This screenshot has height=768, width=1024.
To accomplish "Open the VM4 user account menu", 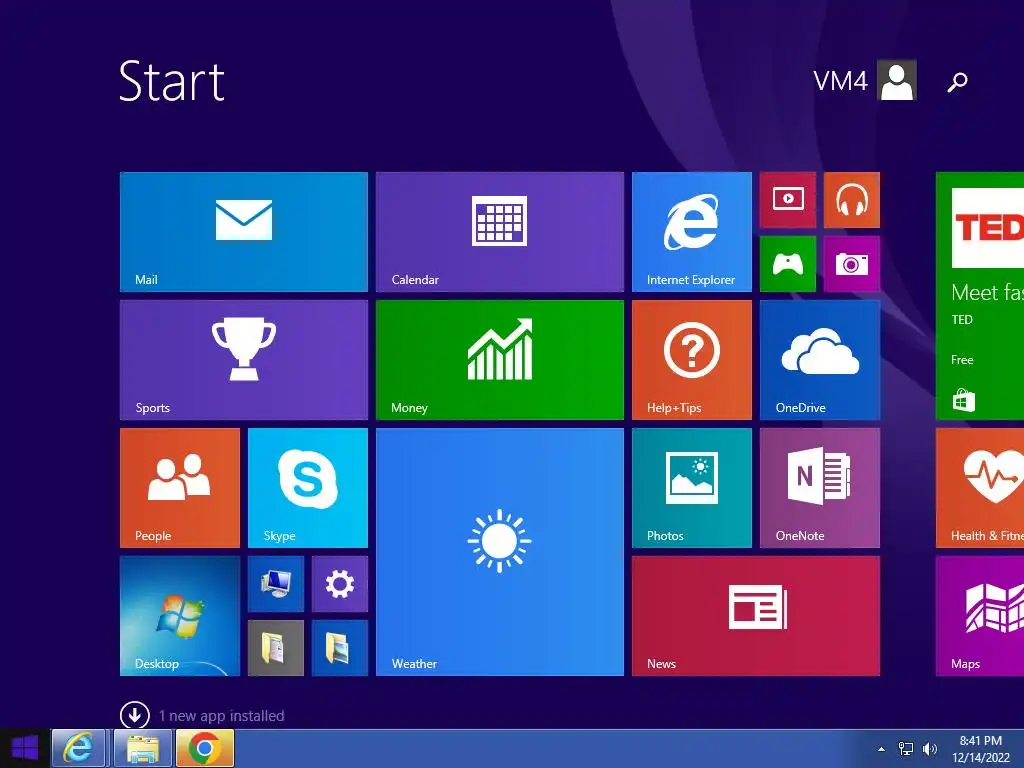I will (864, 80).
